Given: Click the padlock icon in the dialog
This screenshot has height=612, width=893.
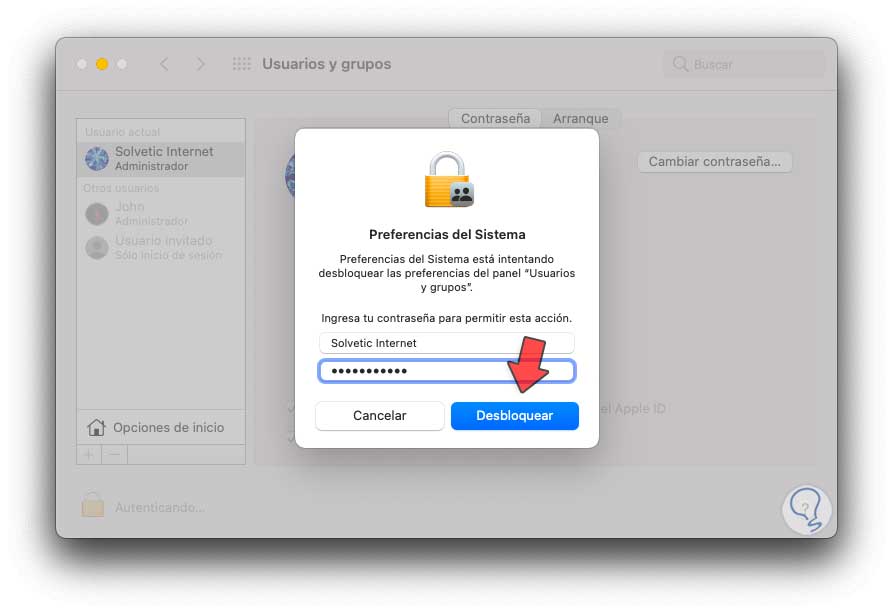Looking at the screenshot, I should 449,180.
